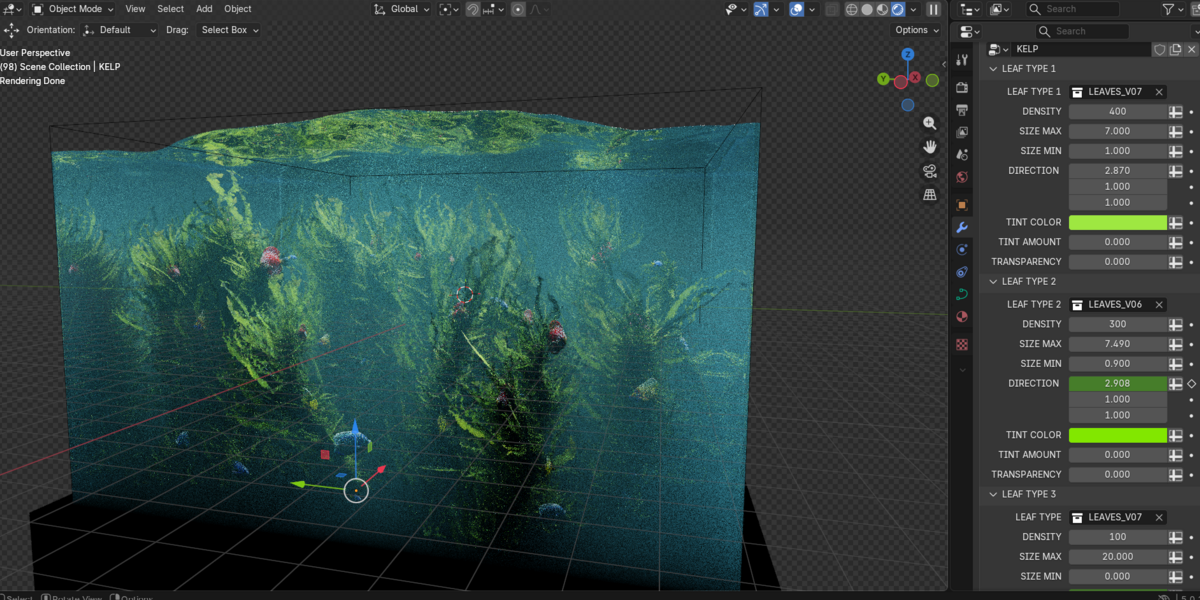Open the Modifiers wrench properties tab

962,227
